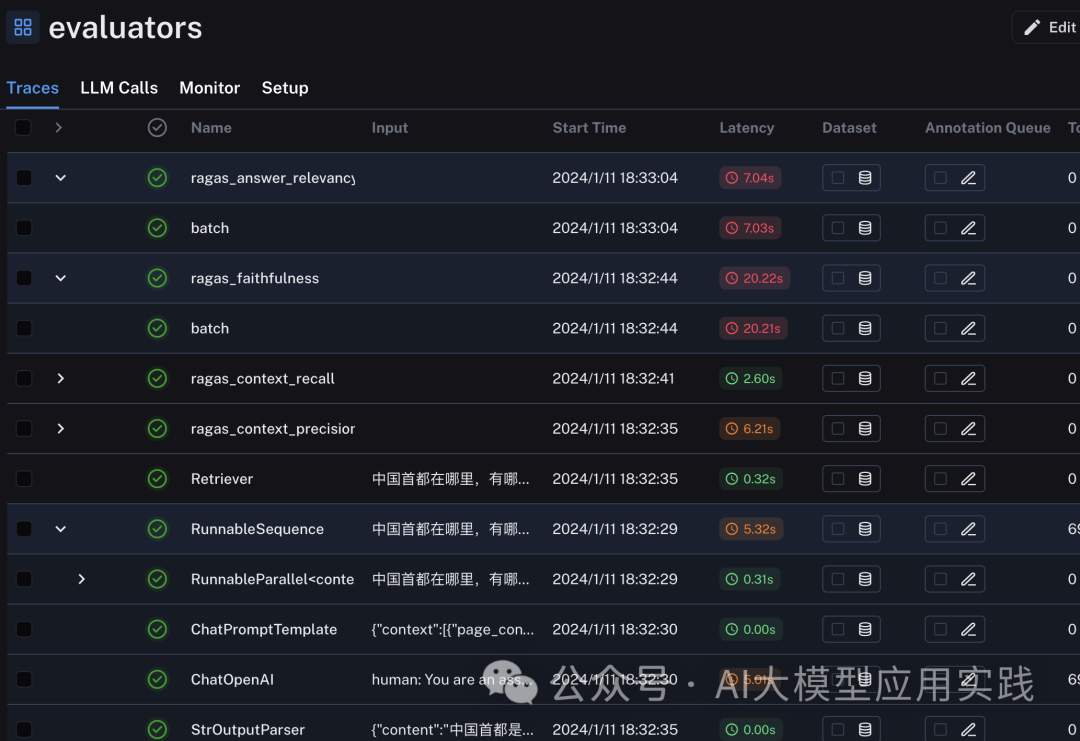The height and width of the screenshot is (741, 1080).
Task: Open the RunnableSequence trace name
Action: click(257, 529)
